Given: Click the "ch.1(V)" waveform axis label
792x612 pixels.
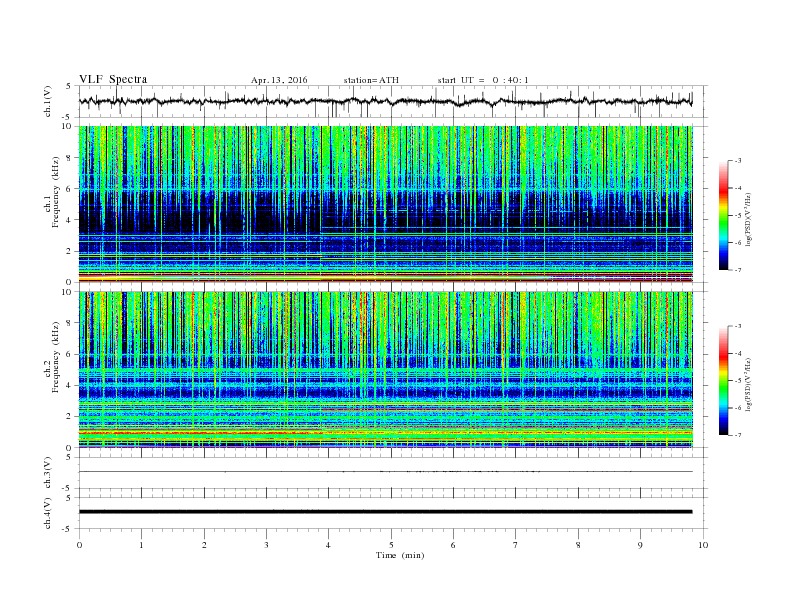Looking at the screenshot, I should [48, 101].
